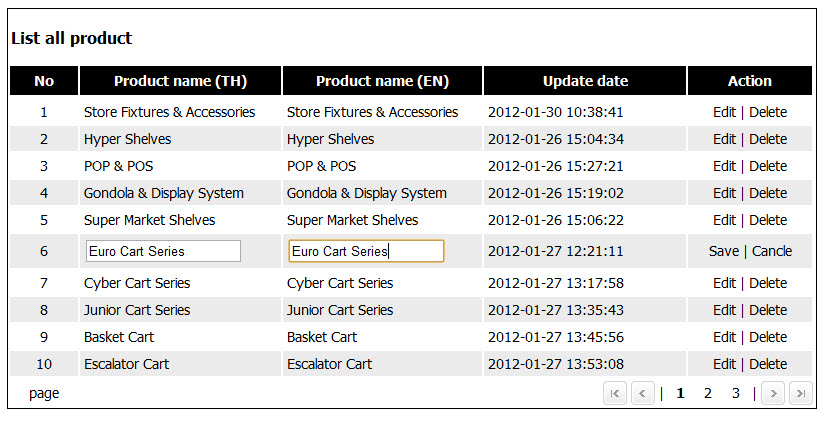Focus the English product name input field
This screenshot has height=421, width=826.
[366, 251]
